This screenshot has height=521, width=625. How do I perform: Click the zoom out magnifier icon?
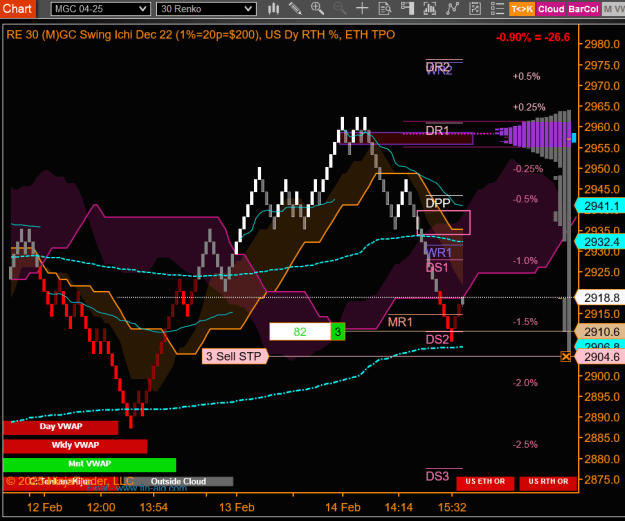coord(340,8)
